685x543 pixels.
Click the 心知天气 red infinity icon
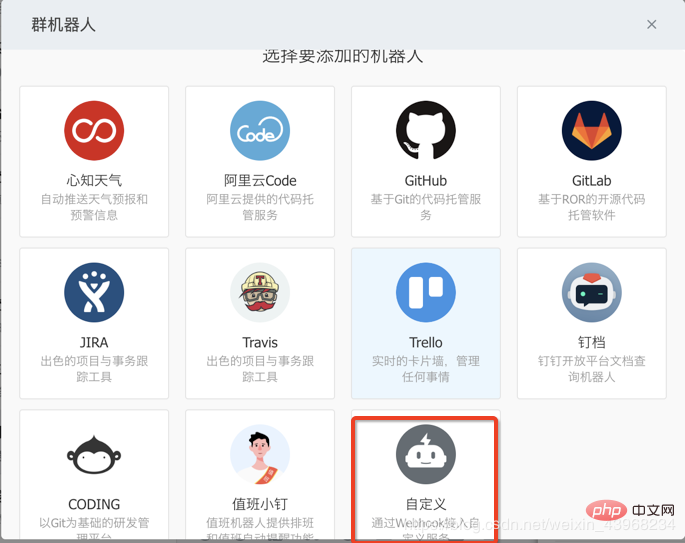point(94,131)
